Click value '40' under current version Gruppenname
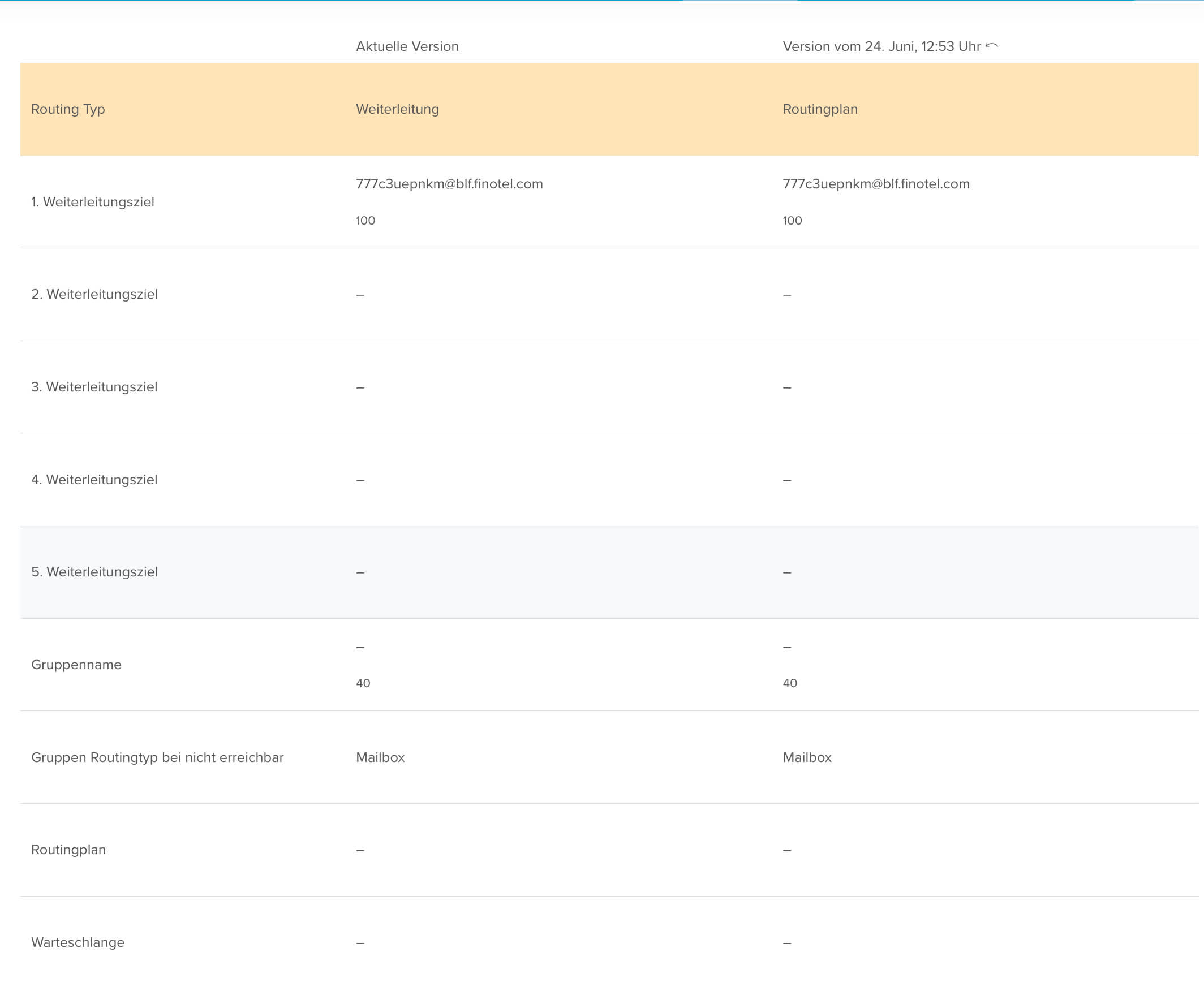The height and width of the screenshot is (982, 1204). point(363,683)
